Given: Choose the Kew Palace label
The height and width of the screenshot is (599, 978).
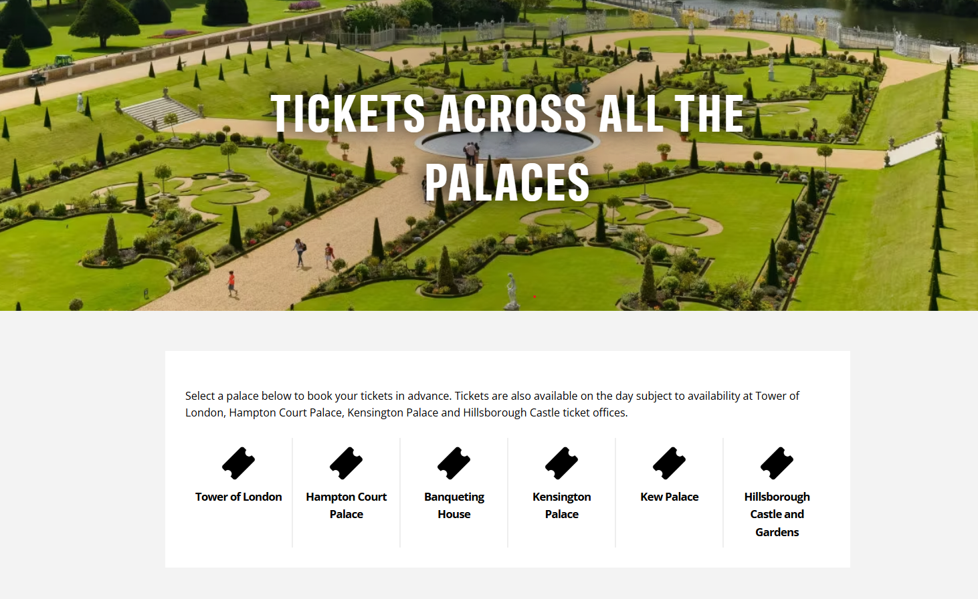Looking at the screenshot, I should point(669,497).
